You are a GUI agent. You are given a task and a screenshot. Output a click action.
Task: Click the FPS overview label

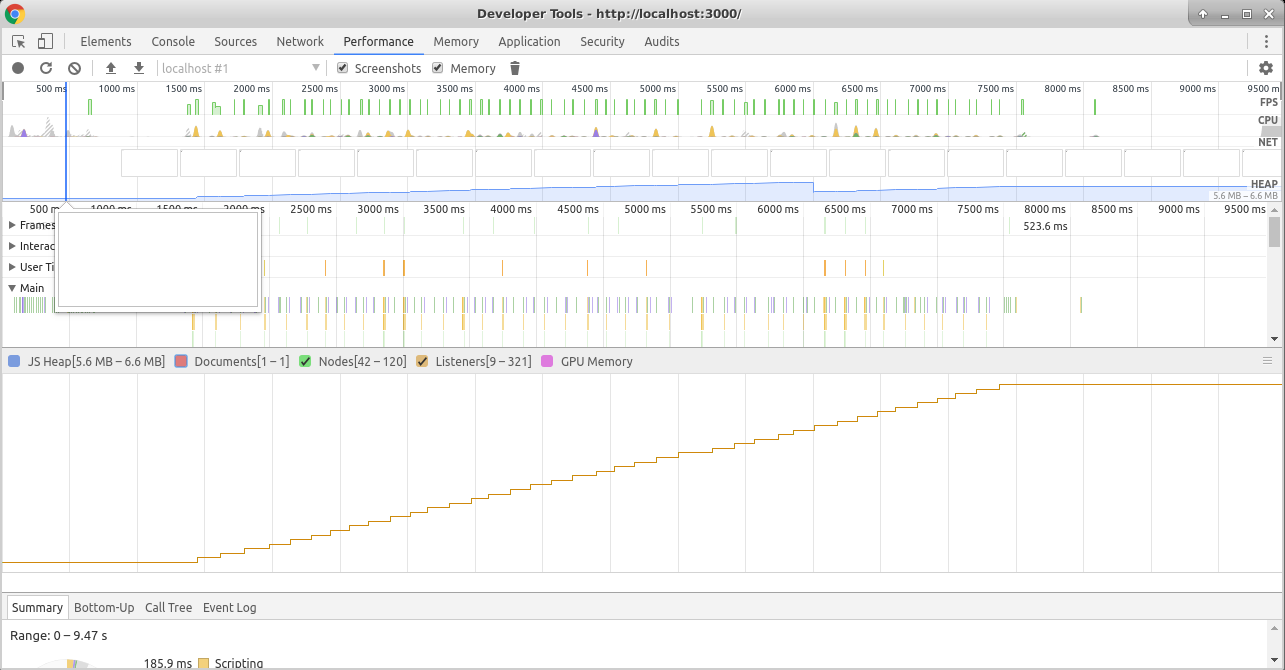[x=1269, y=102]
